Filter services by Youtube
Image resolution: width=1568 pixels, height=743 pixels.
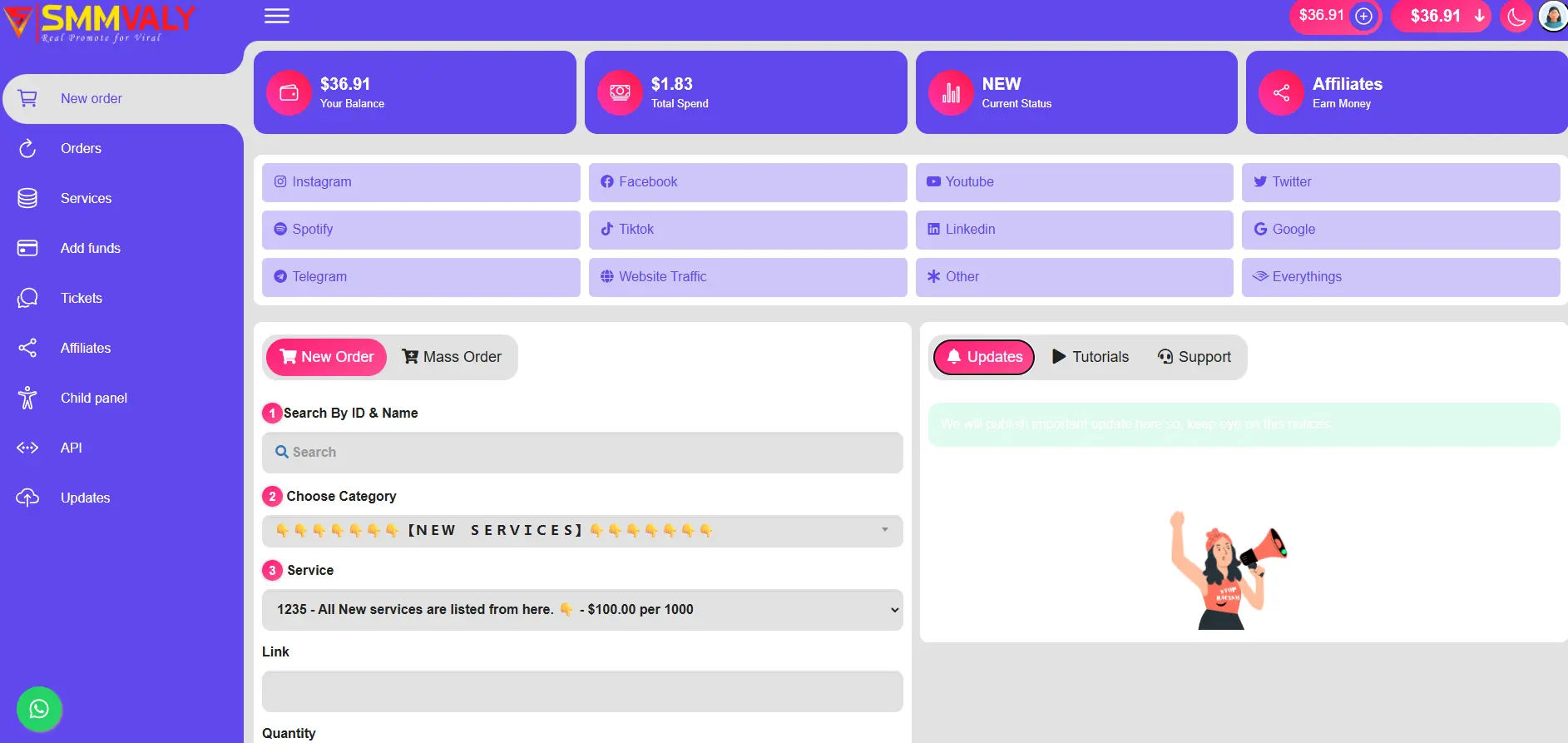[x=1074, y=182]
